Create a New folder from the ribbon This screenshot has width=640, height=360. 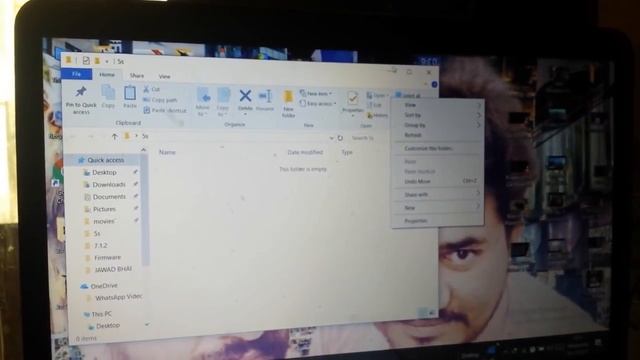click(x=288, y=102)
